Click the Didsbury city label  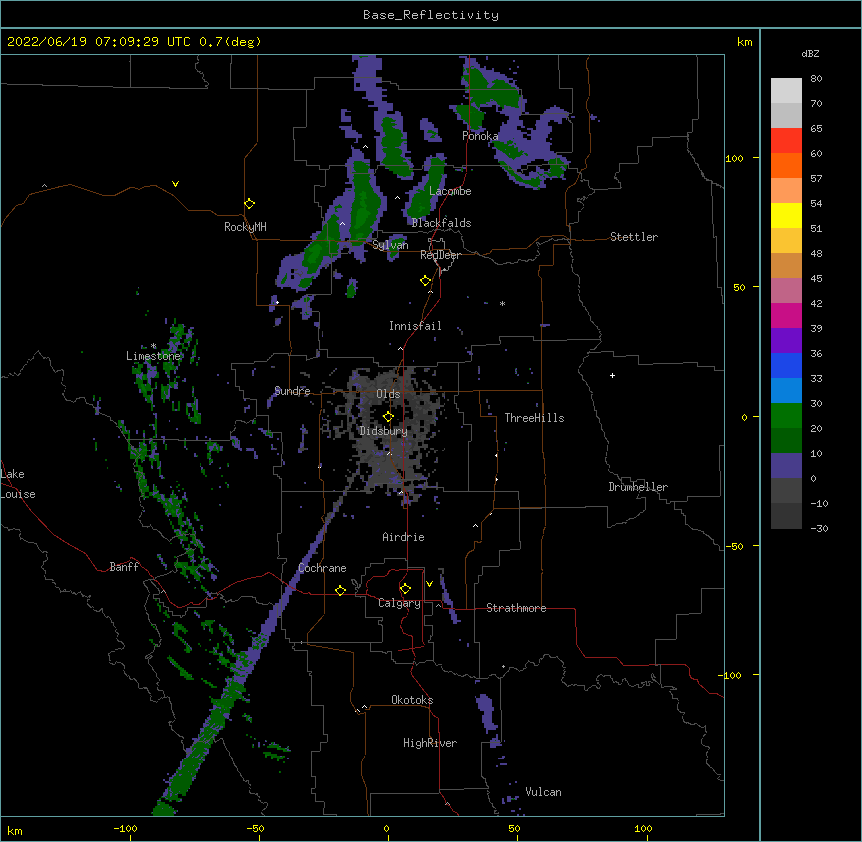coord(384,431)
